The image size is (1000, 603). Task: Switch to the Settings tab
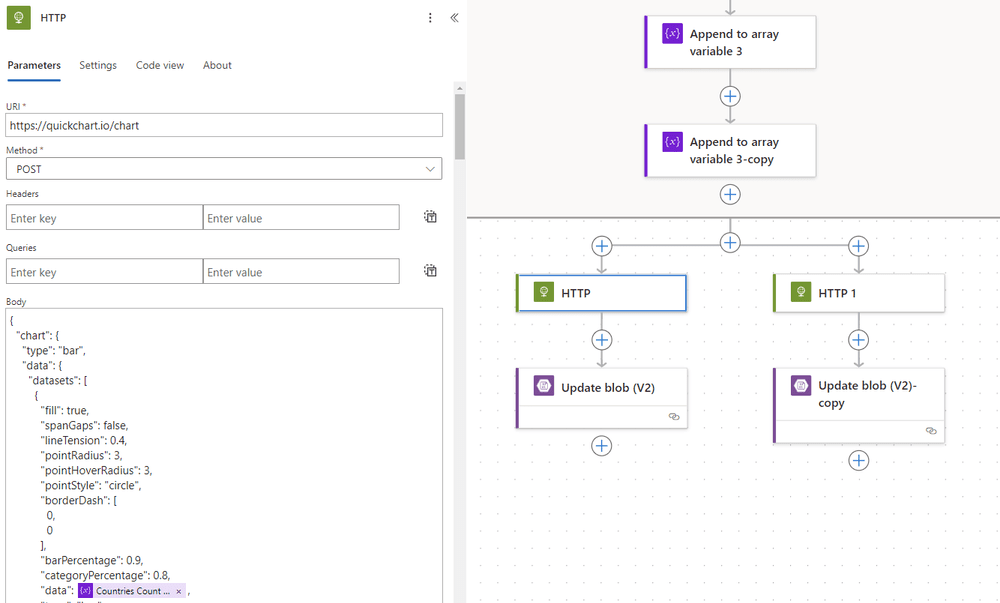tap(97, 65)
